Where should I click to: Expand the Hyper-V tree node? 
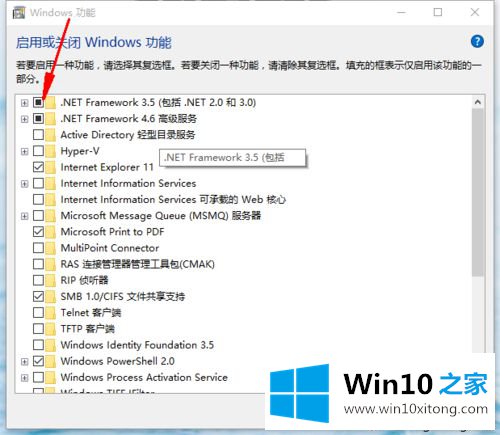click(24, 151)
